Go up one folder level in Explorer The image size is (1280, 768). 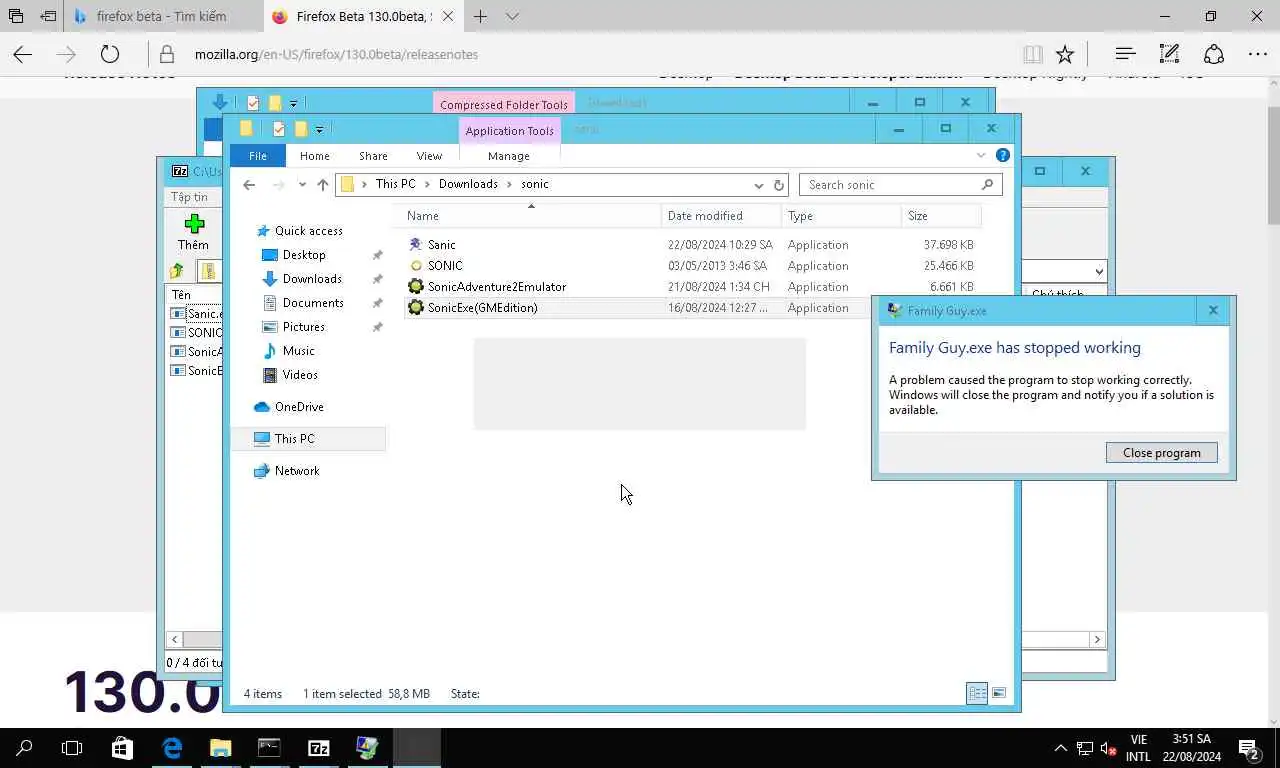click(322, 185)
